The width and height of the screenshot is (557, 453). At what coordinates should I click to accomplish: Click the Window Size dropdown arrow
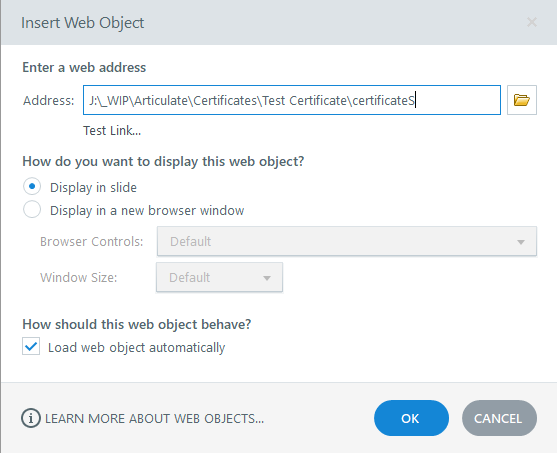pyautogui.click(x=267, y=278)
